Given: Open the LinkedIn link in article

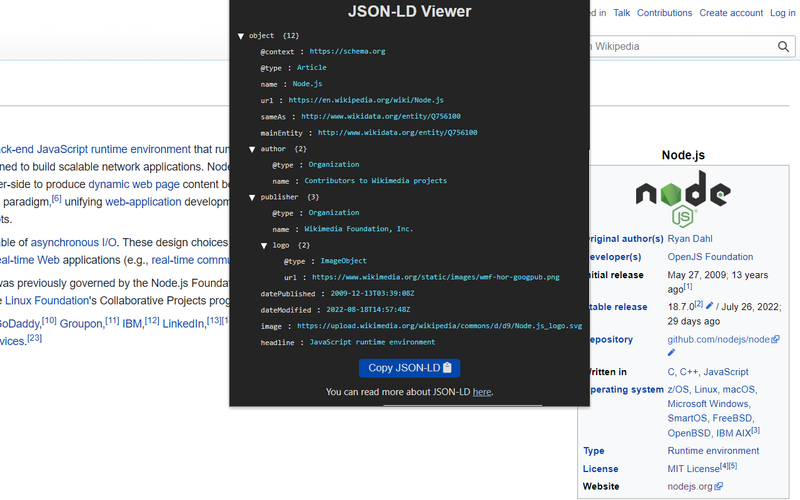Looking at the screenshot, I should click(x=183, y=324).
